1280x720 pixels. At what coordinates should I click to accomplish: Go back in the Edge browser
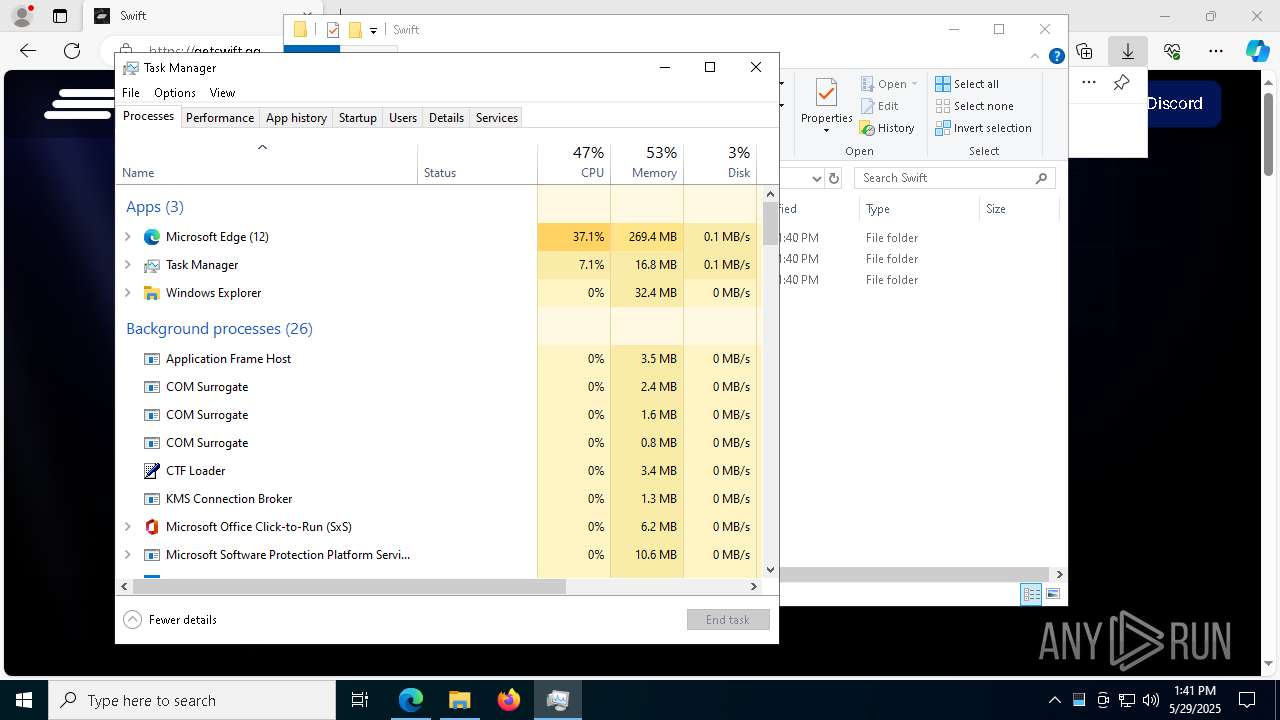(28, 51)
